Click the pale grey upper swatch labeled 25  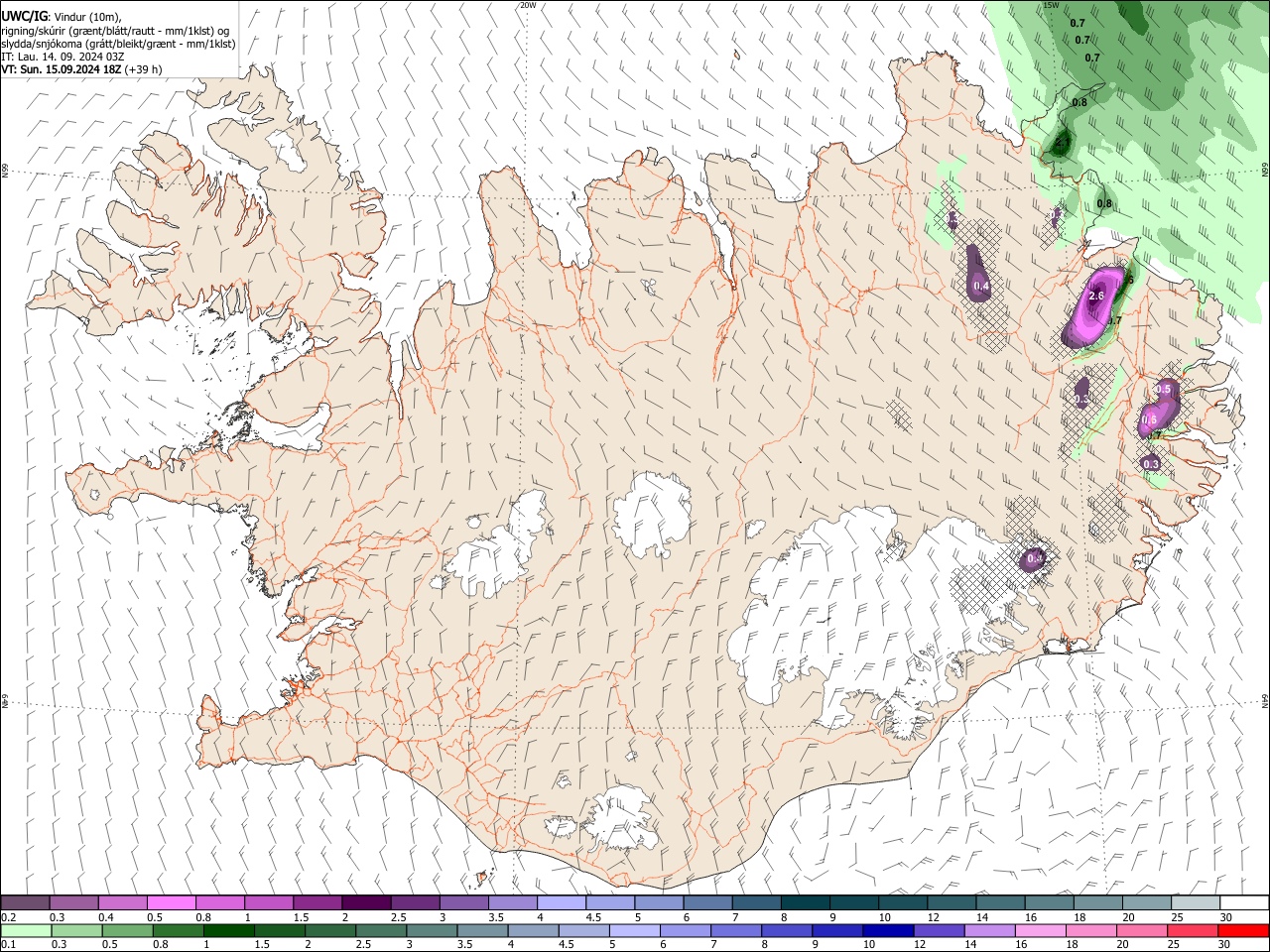pos(1195,903)
